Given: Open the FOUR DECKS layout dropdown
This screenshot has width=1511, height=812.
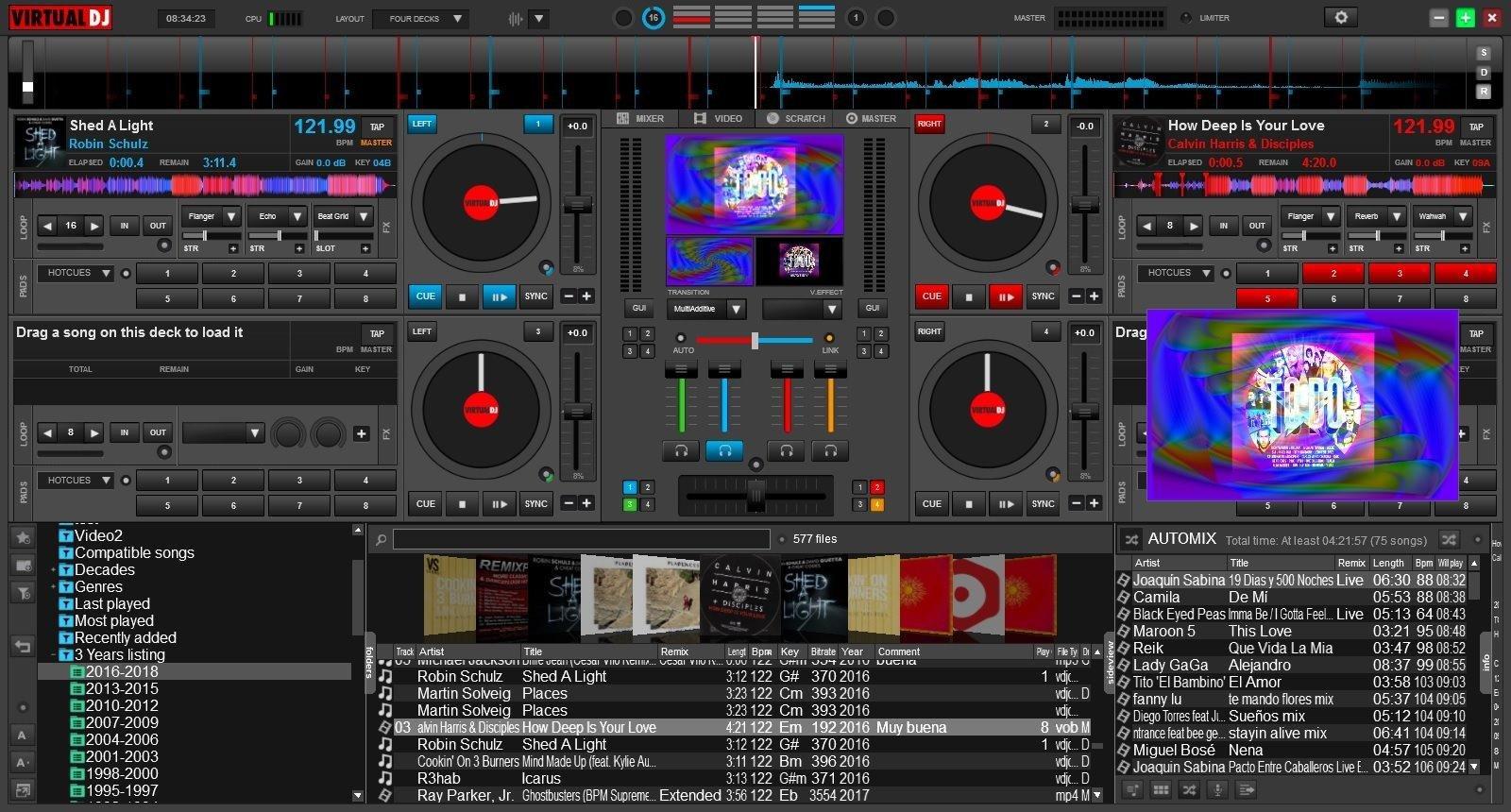Looking at the screenshot, I should 420,18.
